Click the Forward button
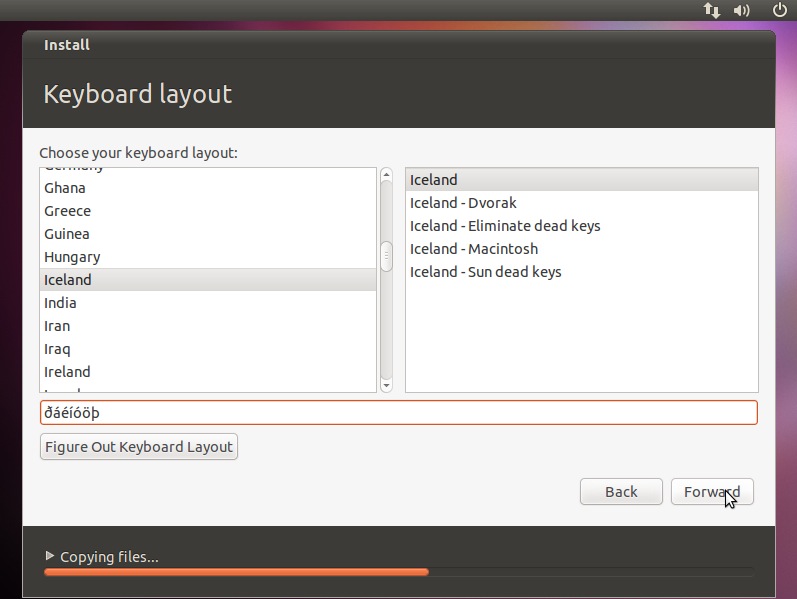 (711, 492)
